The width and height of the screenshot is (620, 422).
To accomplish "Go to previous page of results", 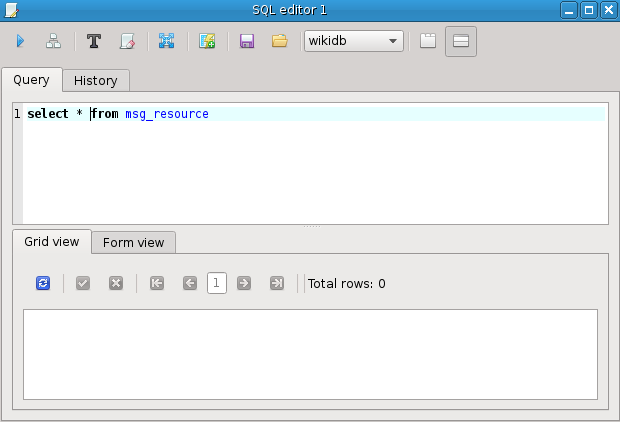I will (x=190, y=283).
